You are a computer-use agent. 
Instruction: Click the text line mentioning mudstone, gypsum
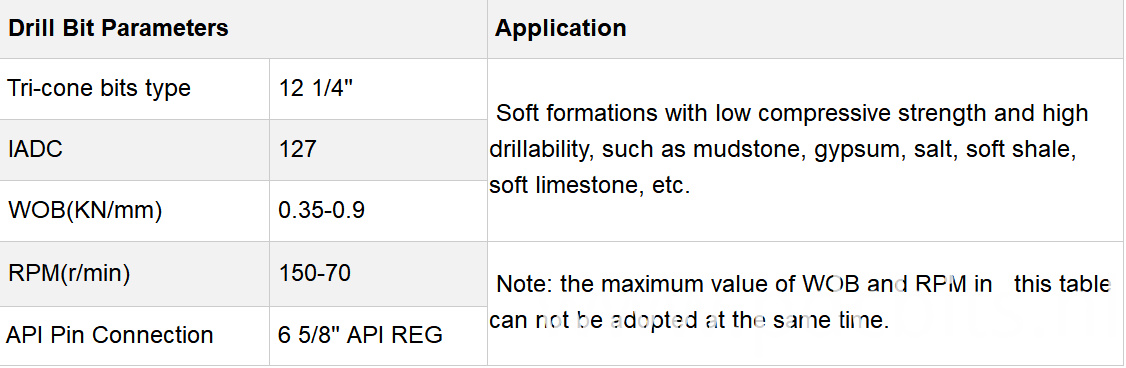tap(783, 150)
